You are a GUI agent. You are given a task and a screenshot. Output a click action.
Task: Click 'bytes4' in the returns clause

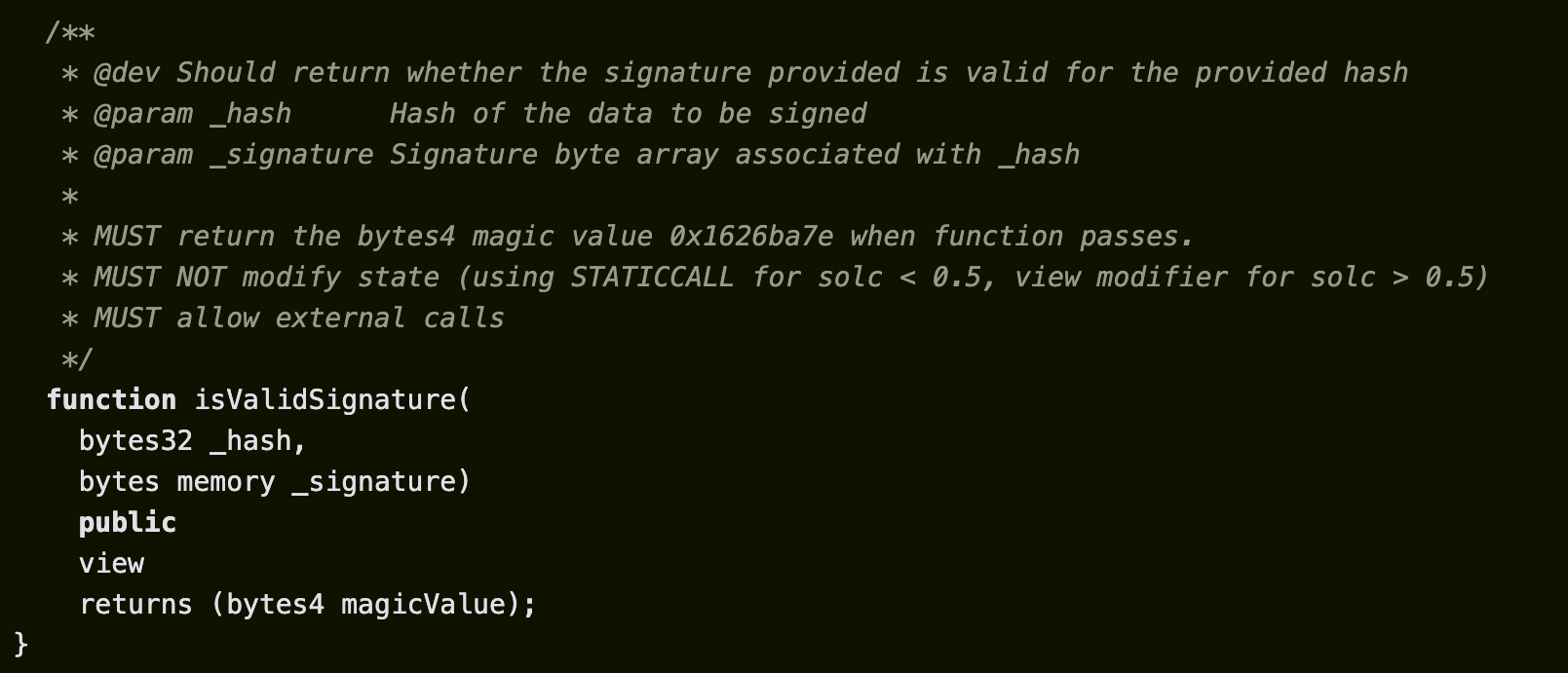pyautogui.click(x=275, y=605)
